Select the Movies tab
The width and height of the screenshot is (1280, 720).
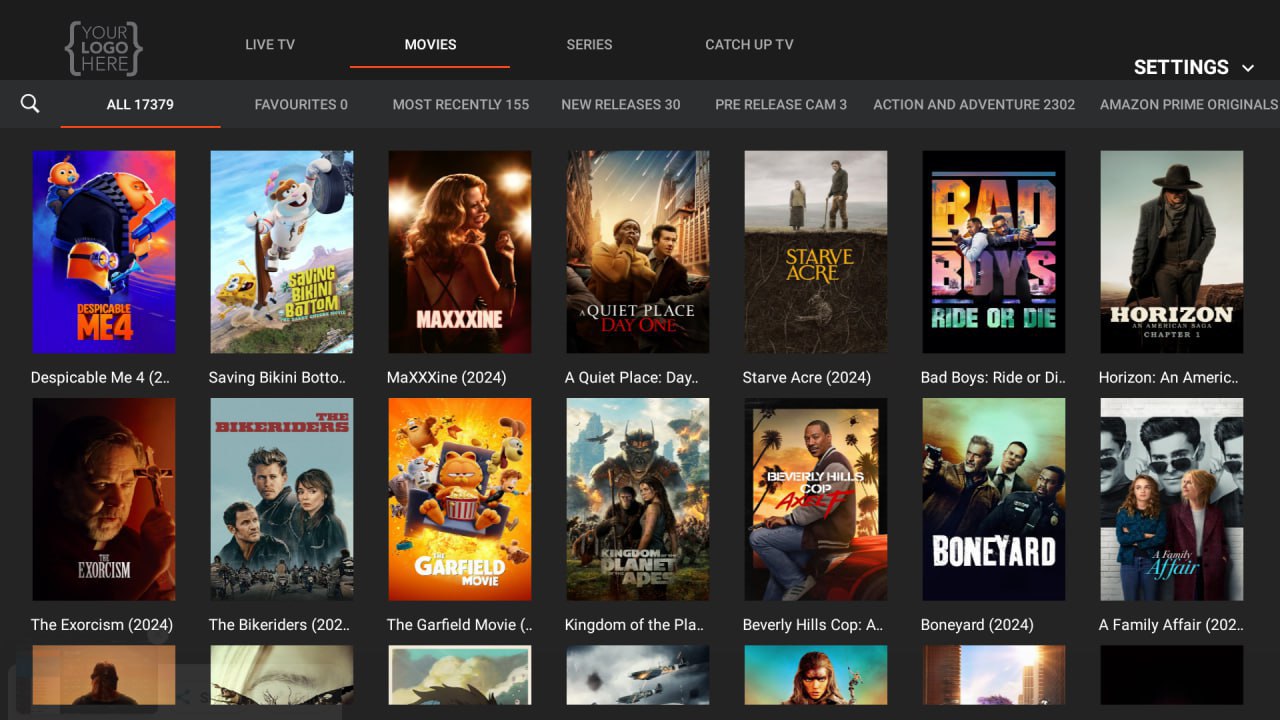[x=430, y=44]
